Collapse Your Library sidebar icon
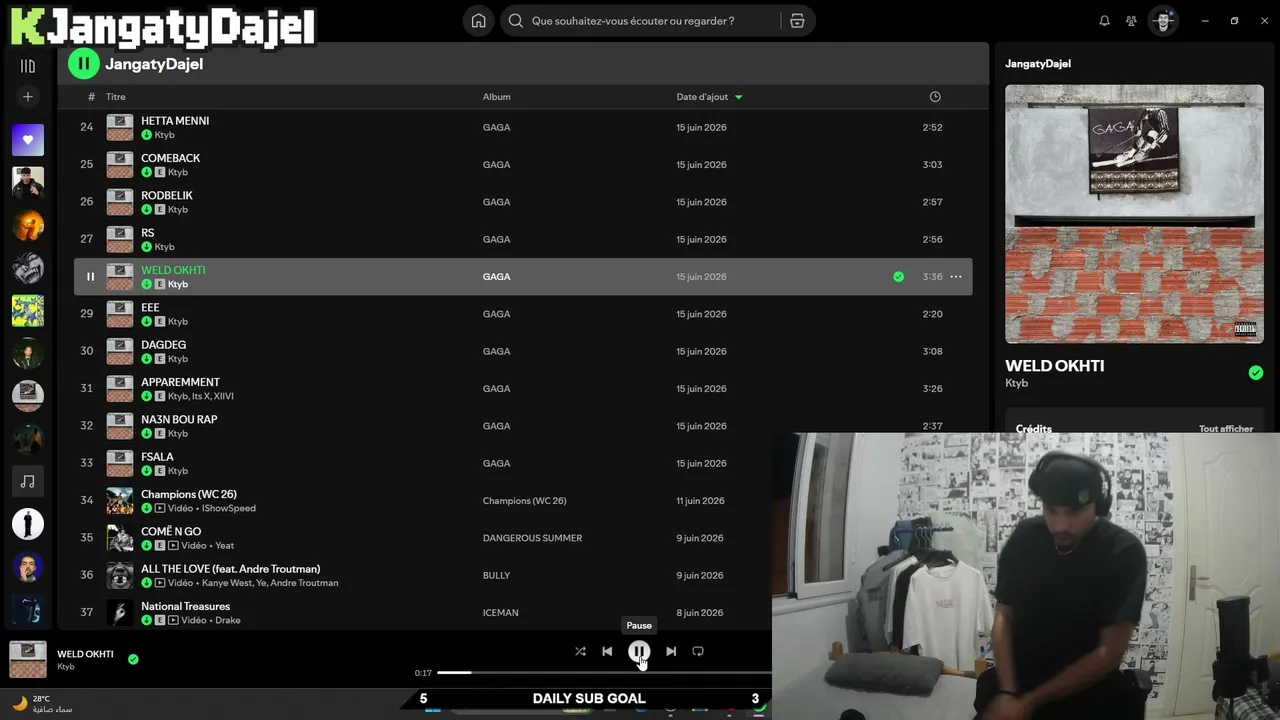 [x=28, y=66]
